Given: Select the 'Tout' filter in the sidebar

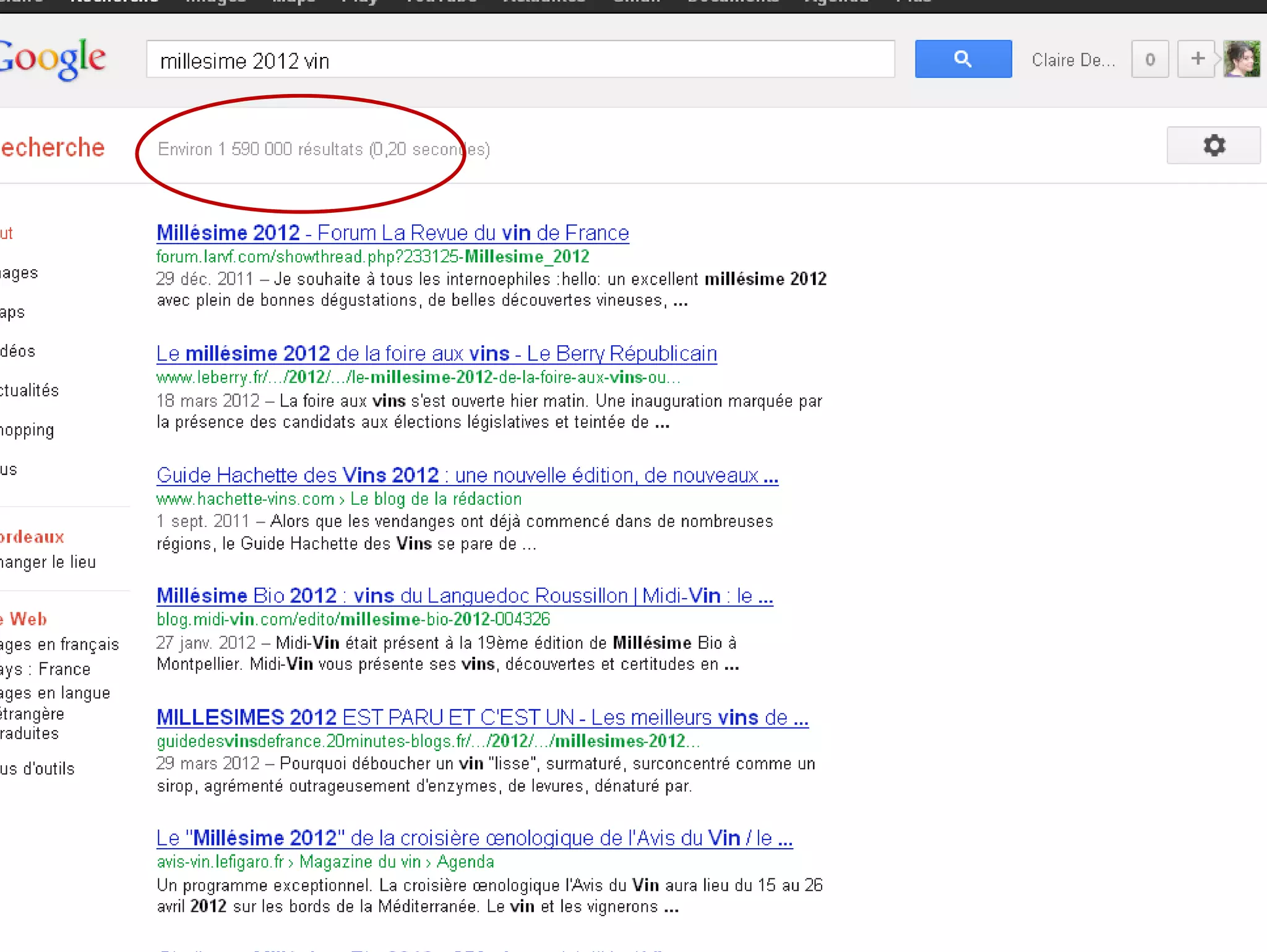Looking at the screenshot, I should tap(6, 233).
